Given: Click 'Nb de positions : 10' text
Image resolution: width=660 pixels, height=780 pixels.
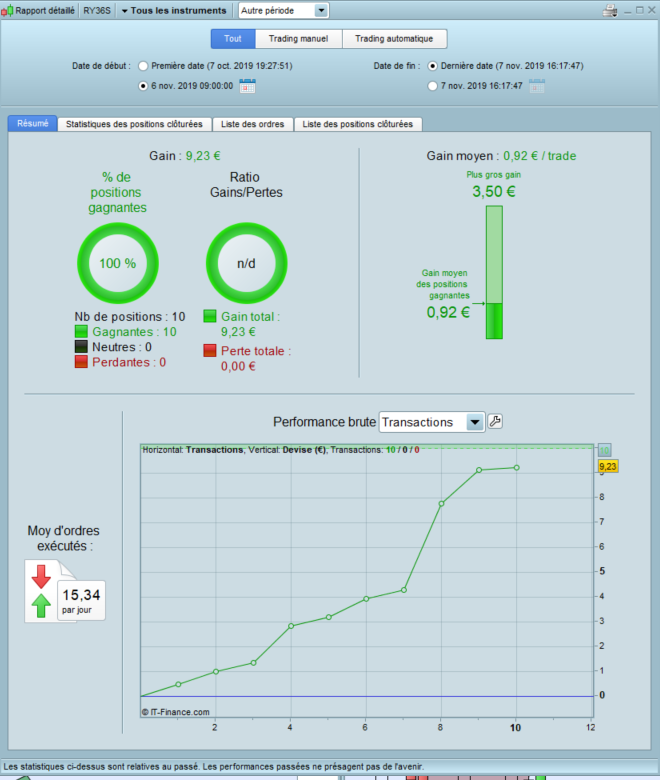Looking at the screenshot, I should 130,316.
